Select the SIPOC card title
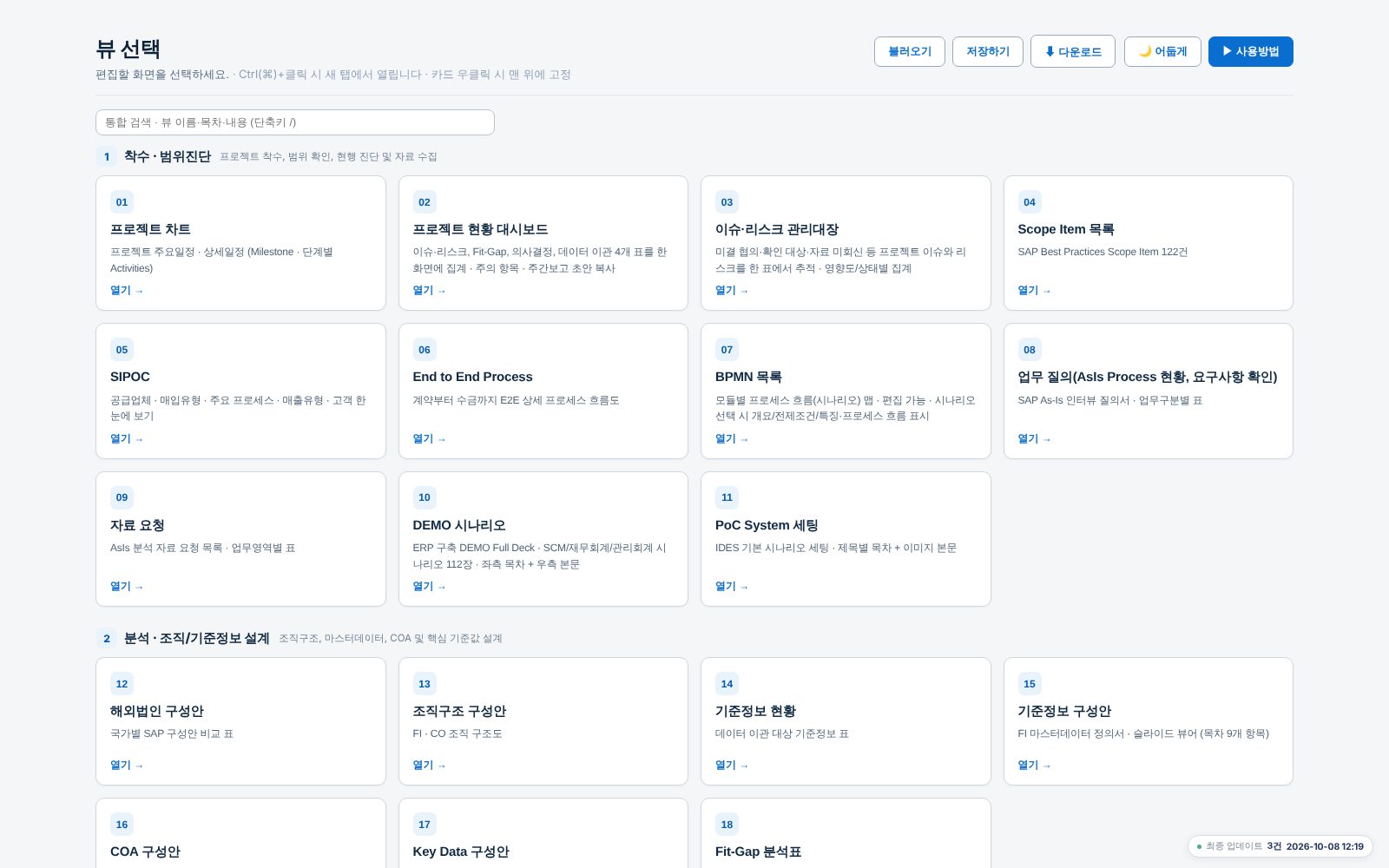 click(130, 377)
